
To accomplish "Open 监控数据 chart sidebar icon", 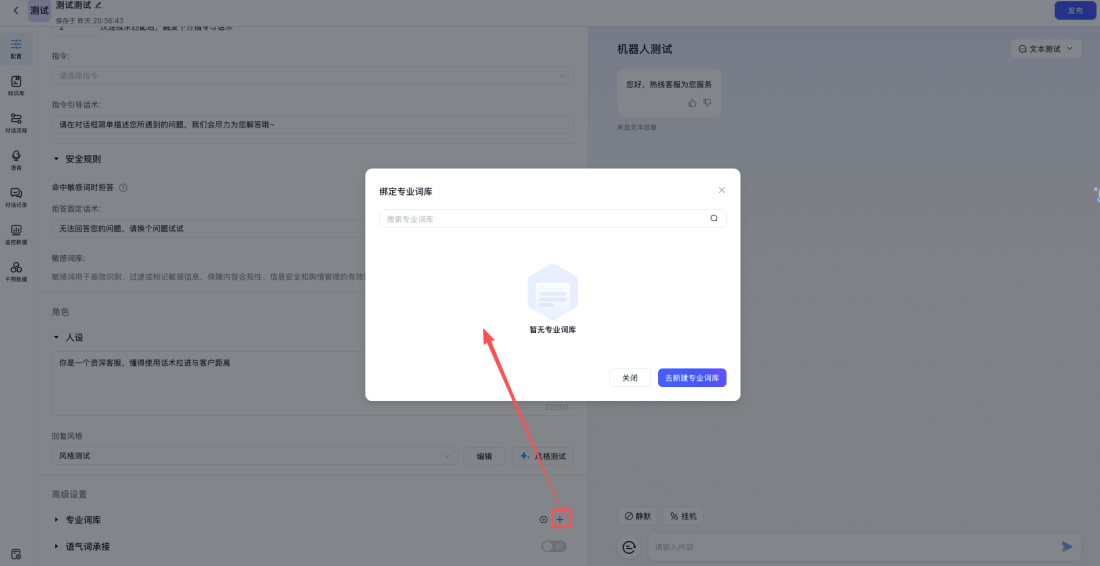I will click(x=16, y=234).
